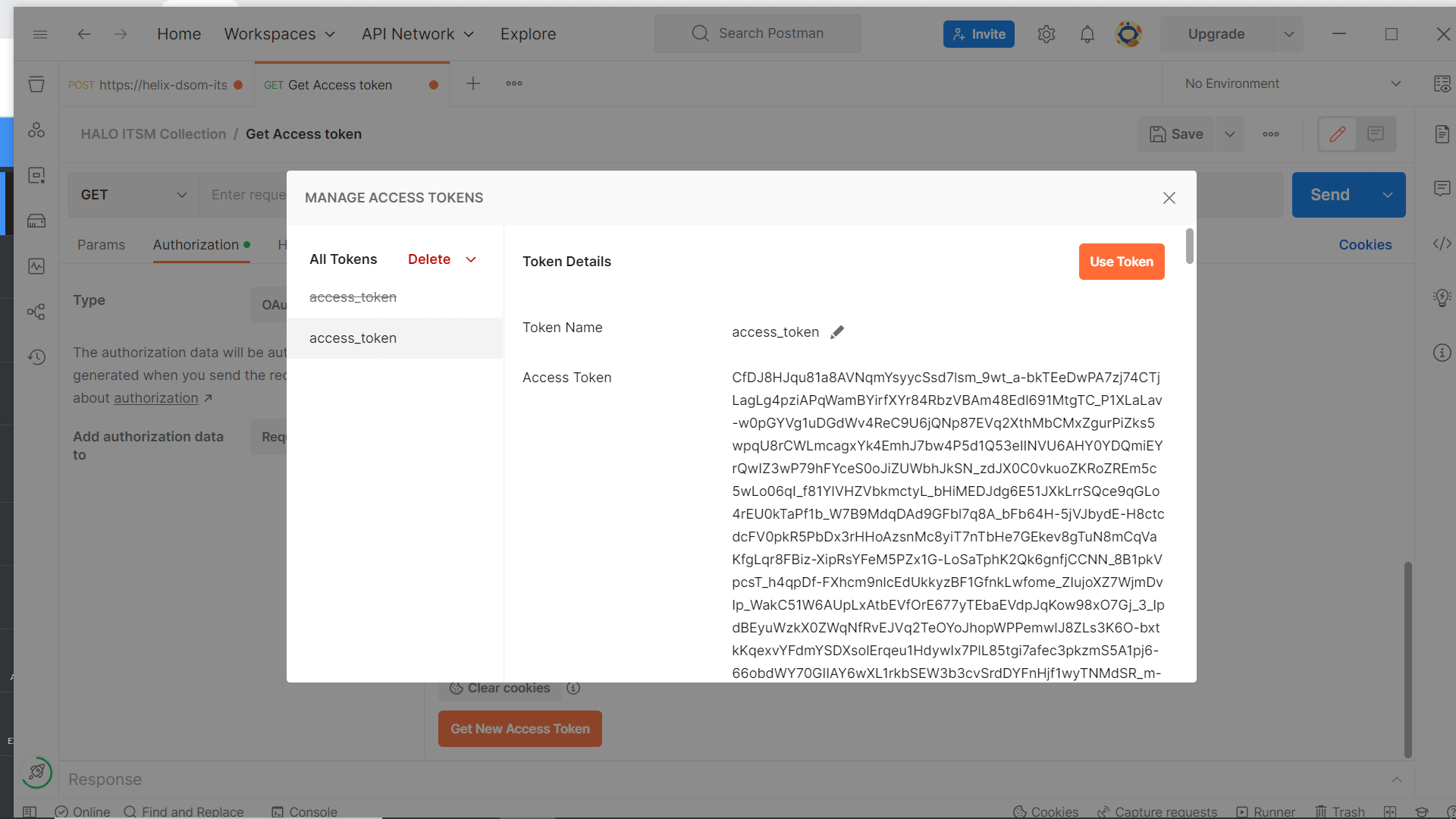The height and width of the screenshot is (819, 1456).
Task: Open the Console from the status bar
Action: point(303,811)
